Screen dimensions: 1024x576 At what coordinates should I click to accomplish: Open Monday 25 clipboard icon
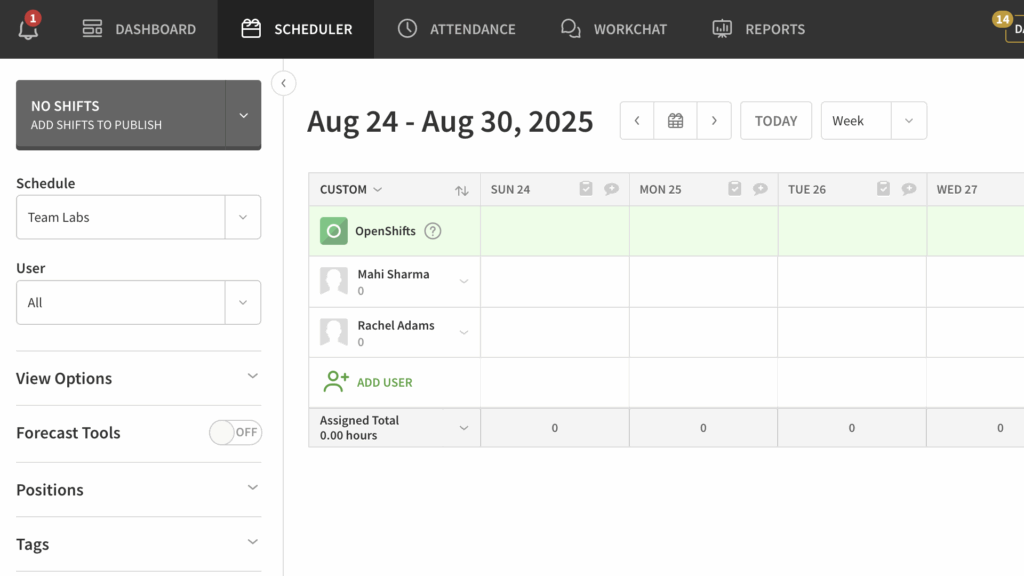click(735, 189)
